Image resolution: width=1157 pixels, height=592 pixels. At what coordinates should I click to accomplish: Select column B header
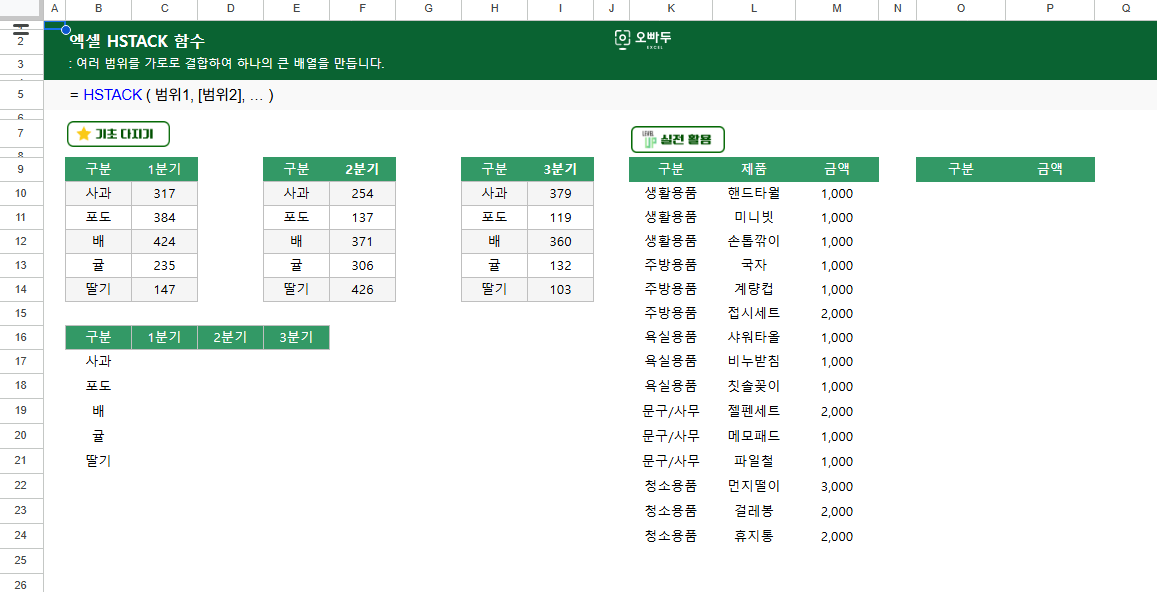point(99,9)
